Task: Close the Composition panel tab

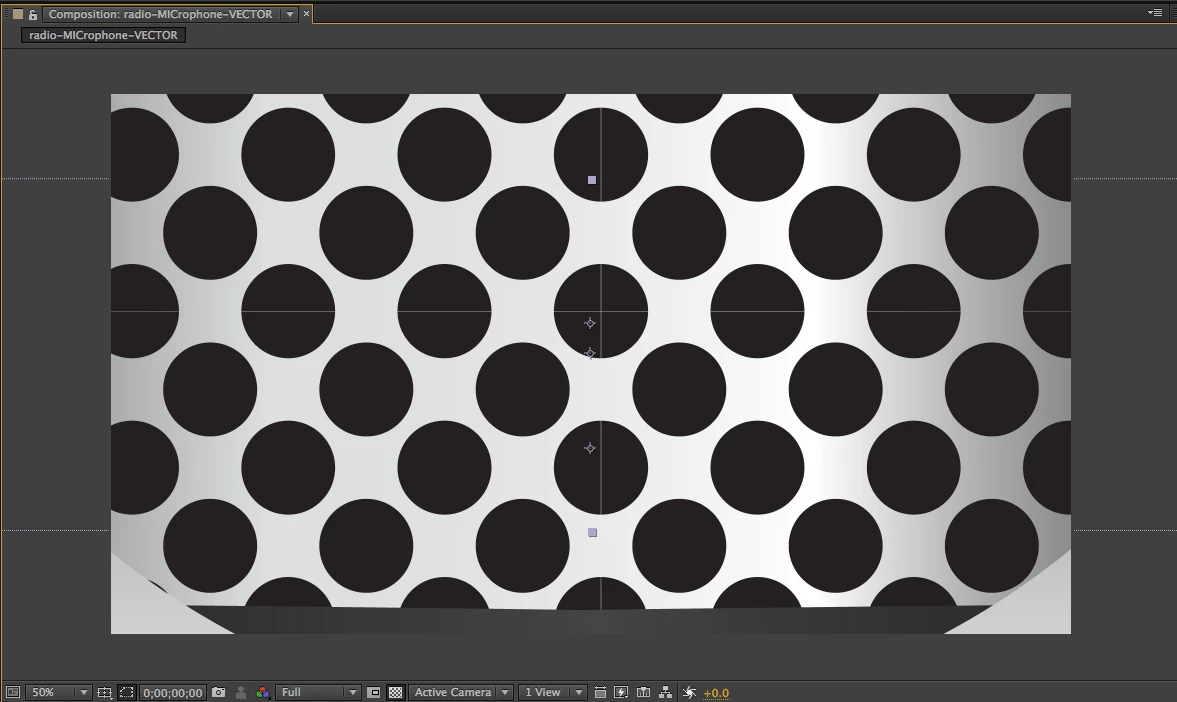Action: pos(306,14)
